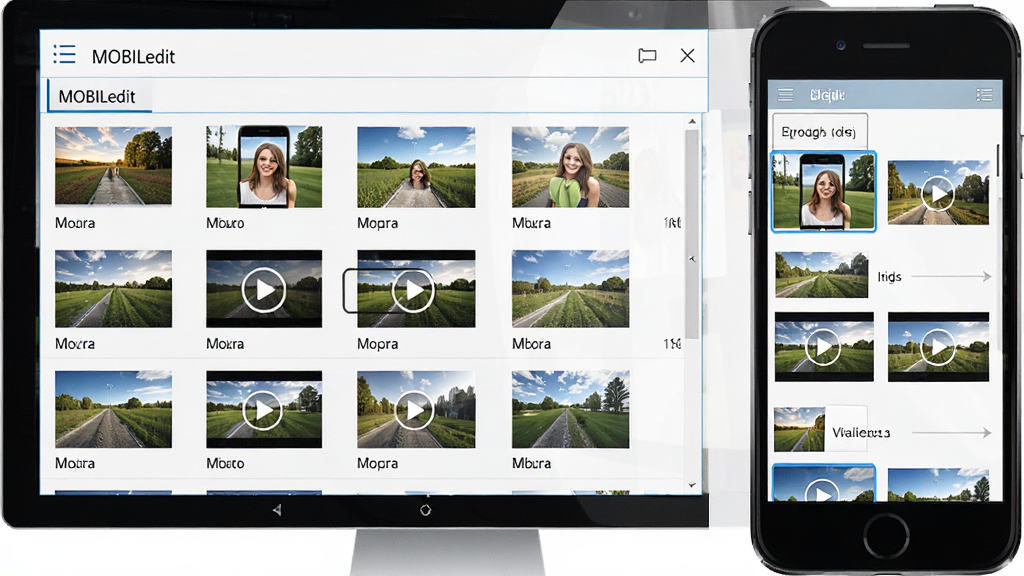Play the video with rounded rectangle overlay
This screenshot has height=576, width=1024.
(414, 289)
